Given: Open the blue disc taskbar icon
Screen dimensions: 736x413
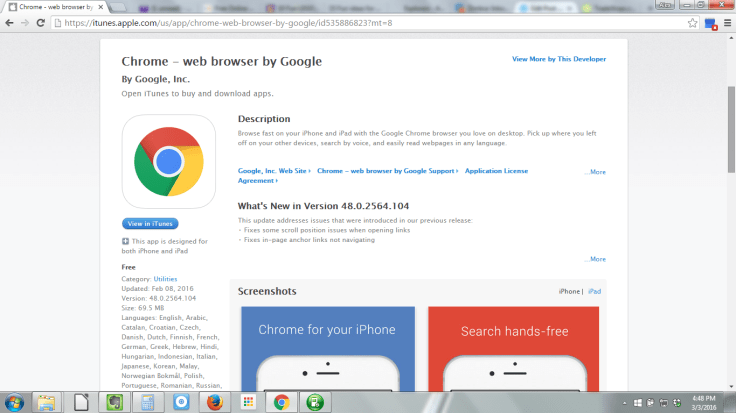Looking at the screenshot, I should tap(181, 403).
